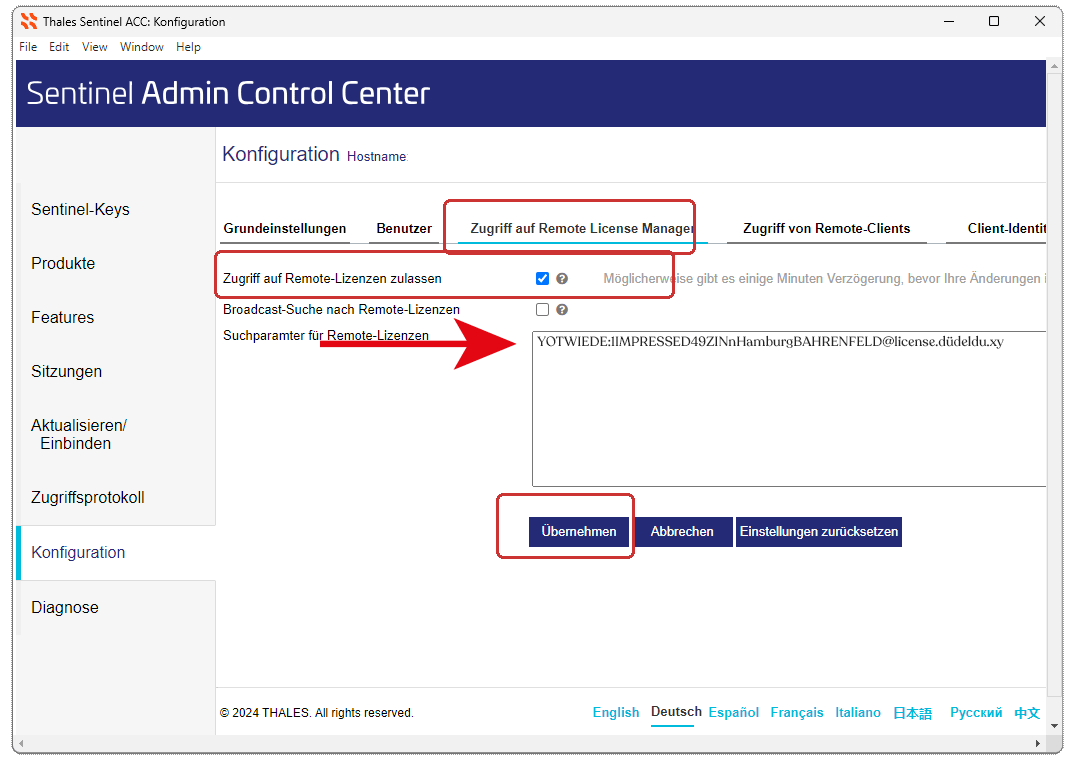Uncheck Zugriff auf Remote-Lizenzen zulassen
This screenshot has height=762, width=1070.
[x=542, y=279]
